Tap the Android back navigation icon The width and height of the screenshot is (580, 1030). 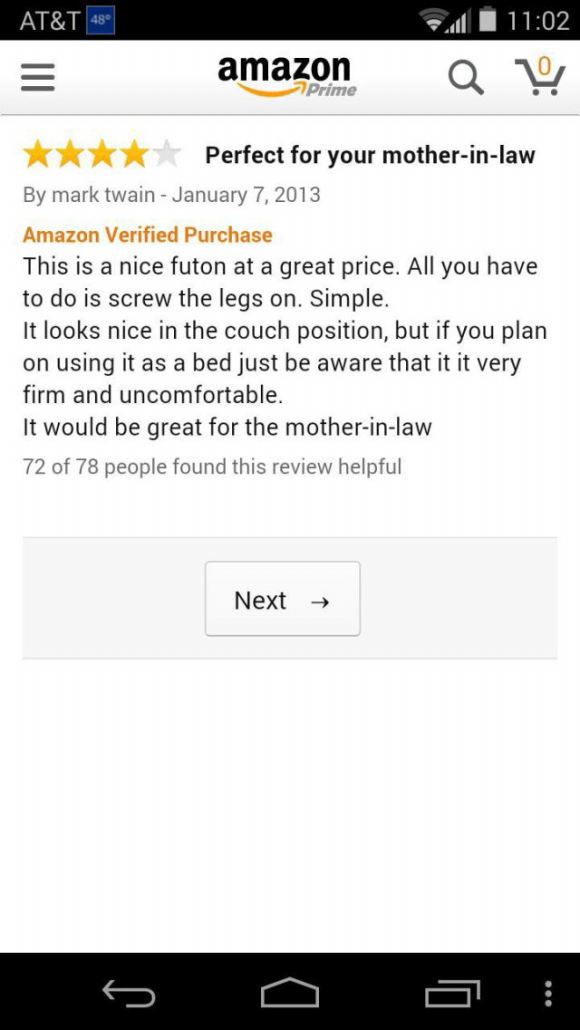pos(129,993)
